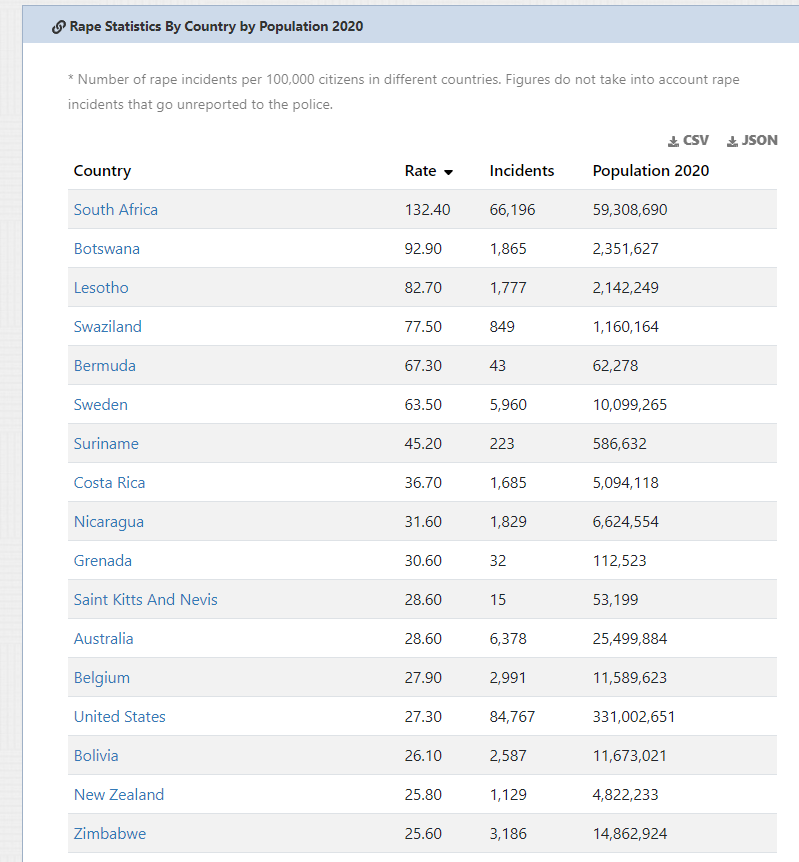Click Grenada's rate value 30.60
This screenshot has width=799, height=862.
423,561
